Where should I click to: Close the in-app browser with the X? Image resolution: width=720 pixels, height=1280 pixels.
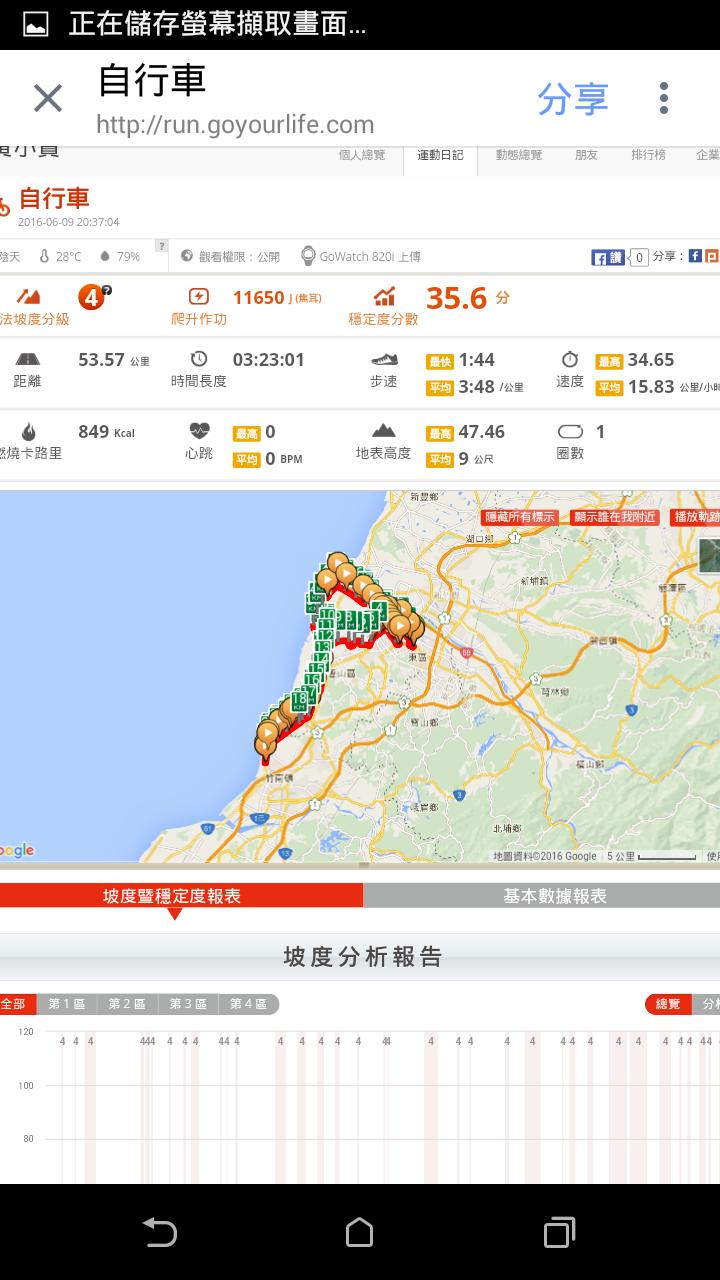pos(48,99)
